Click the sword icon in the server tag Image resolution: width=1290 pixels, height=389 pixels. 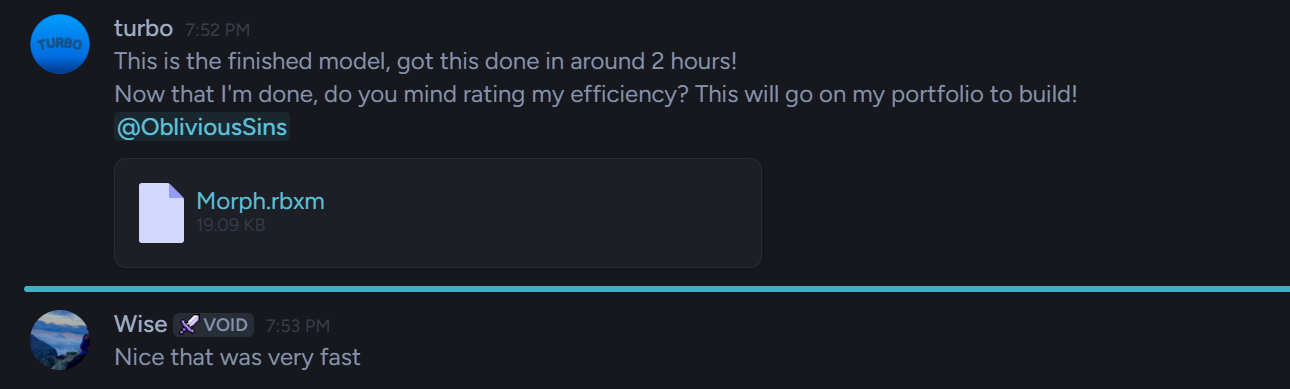click(x=188, y=325)
